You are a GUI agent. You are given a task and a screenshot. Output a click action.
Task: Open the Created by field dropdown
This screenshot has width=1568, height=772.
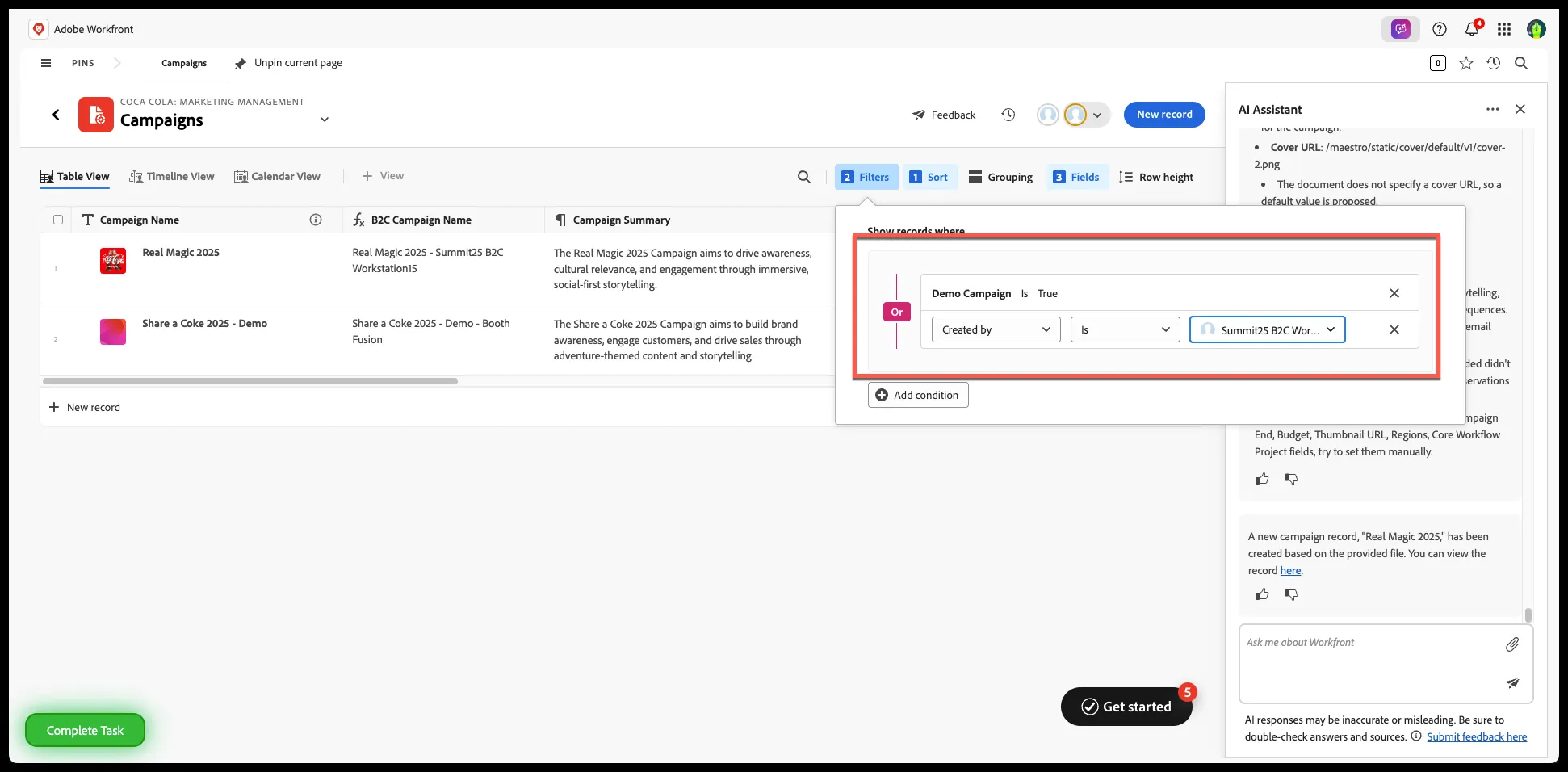click(996, 329)
